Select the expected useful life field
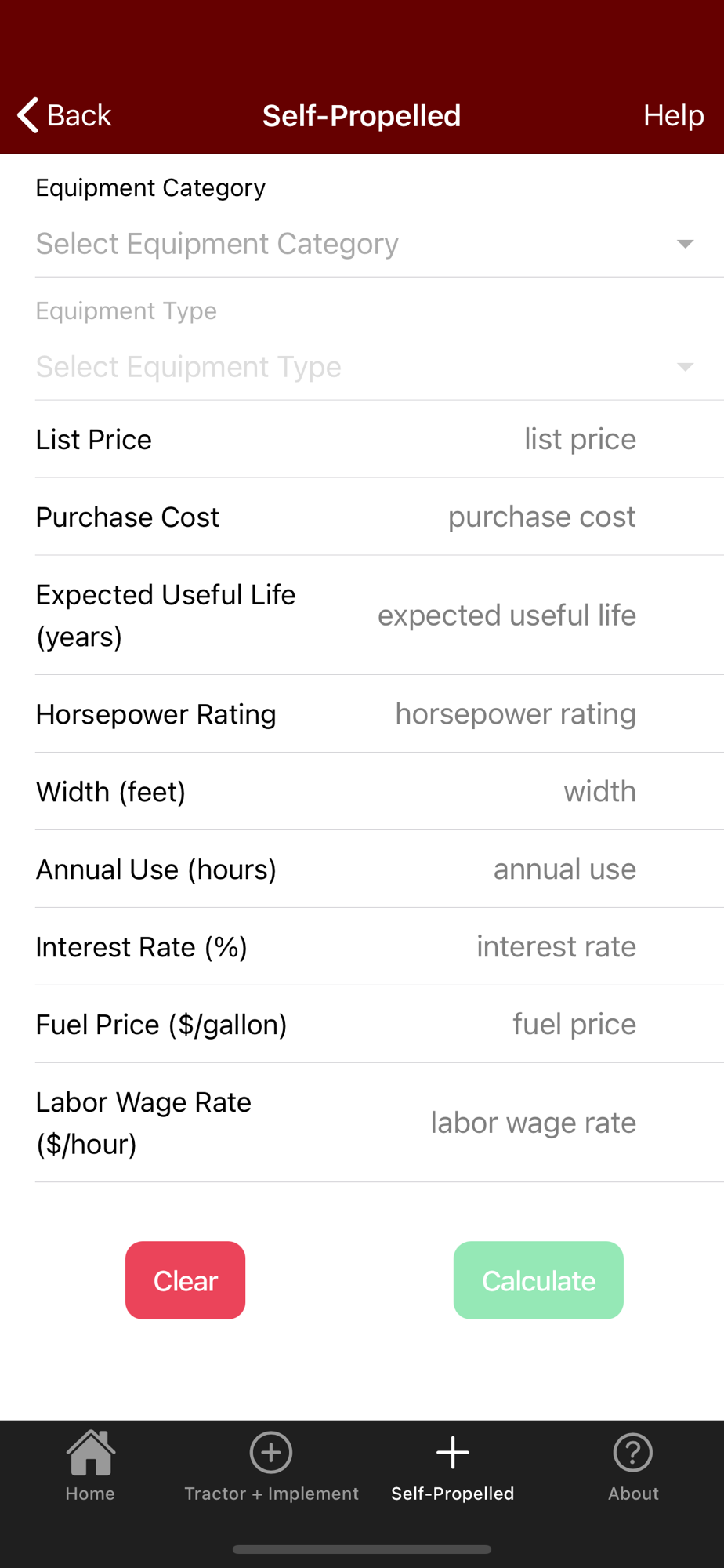Viewport: 724px width, 1568px height. tap(506, 615)
